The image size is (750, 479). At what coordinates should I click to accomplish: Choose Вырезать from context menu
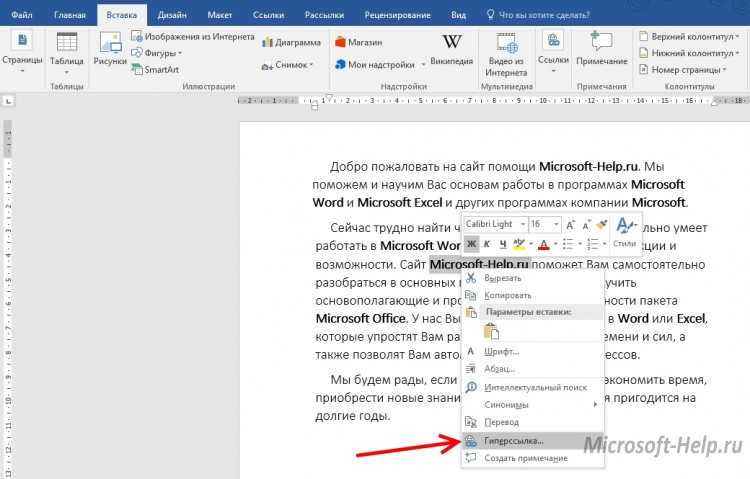pos(533,278)
